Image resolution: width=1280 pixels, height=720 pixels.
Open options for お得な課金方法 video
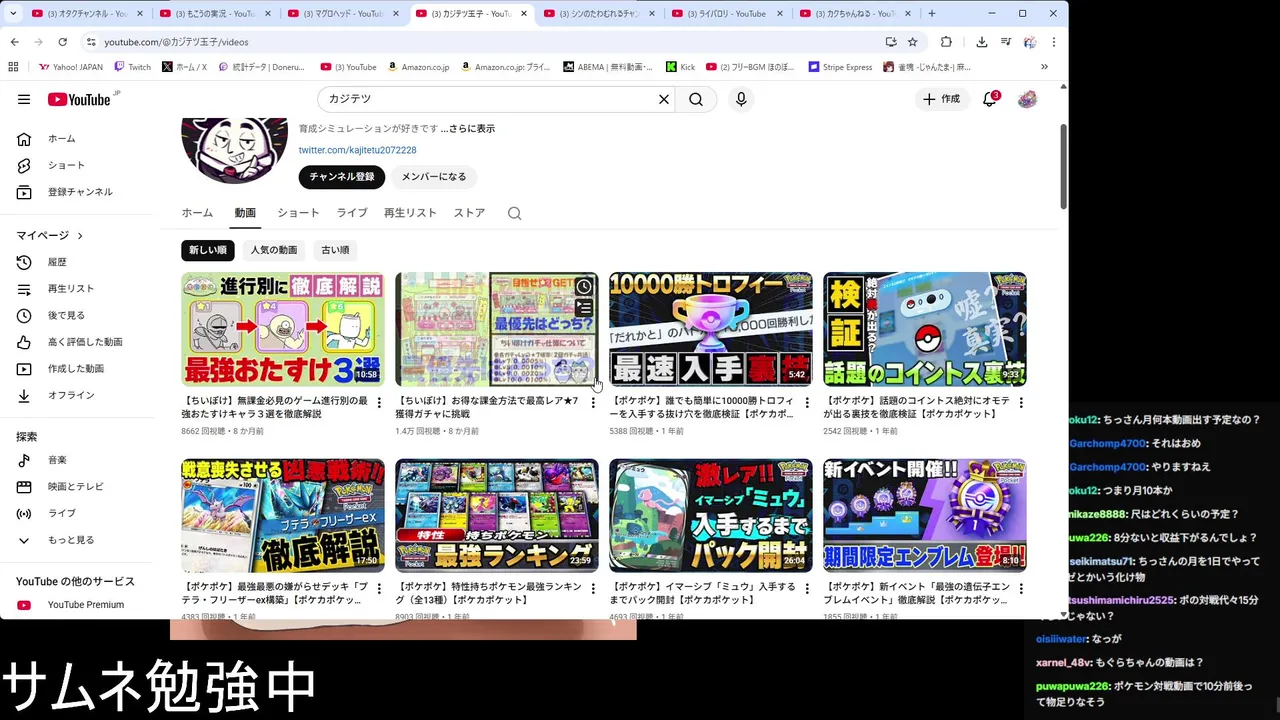pos(593,403)
